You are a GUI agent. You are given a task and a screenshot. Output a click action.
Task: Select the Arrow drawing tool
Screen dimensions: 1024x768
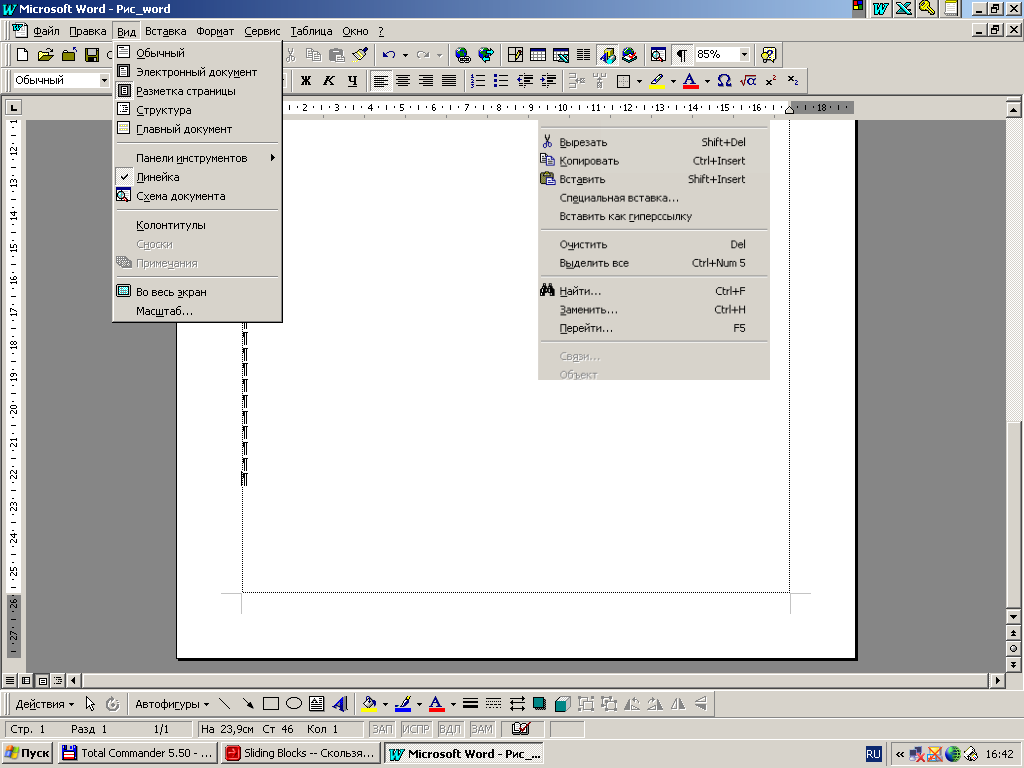coord(248,703)
